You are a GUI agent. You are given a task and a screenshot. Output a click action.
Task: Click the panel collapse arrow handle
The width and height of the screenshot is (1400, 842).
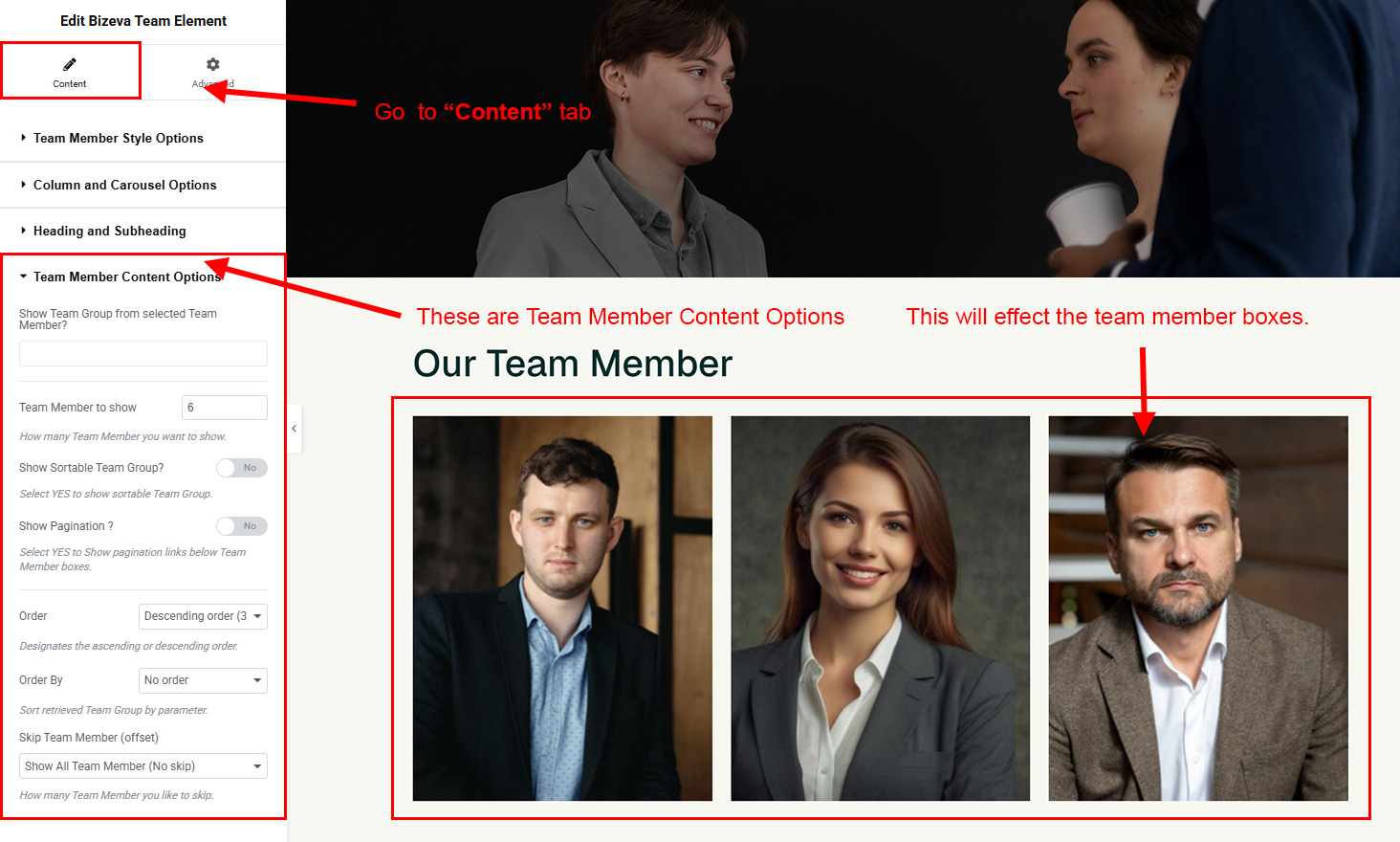click(295, 429)
